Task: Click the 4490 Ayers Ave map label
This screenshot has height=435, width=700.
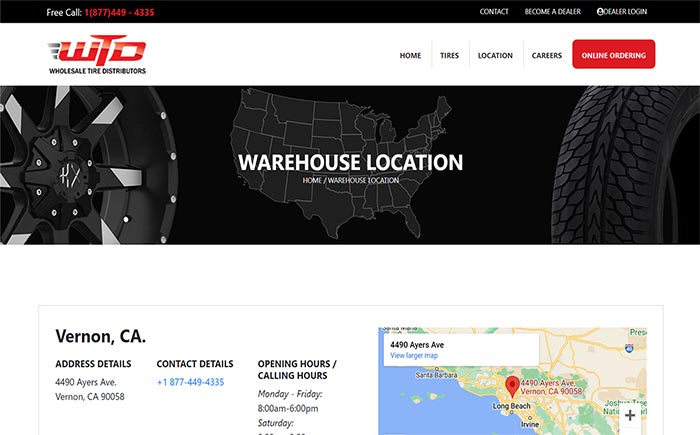Action: pyautogui.click(x=551, y=387)
